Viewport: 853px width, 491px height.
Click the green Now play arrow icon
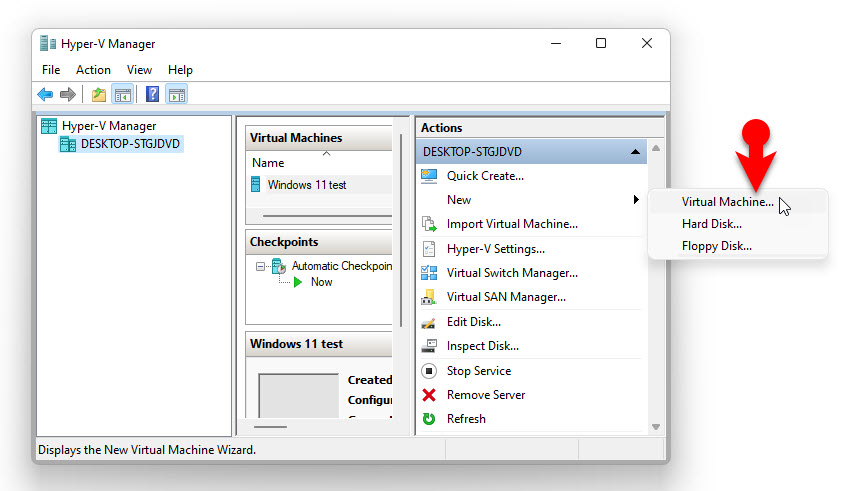(298, 282)
